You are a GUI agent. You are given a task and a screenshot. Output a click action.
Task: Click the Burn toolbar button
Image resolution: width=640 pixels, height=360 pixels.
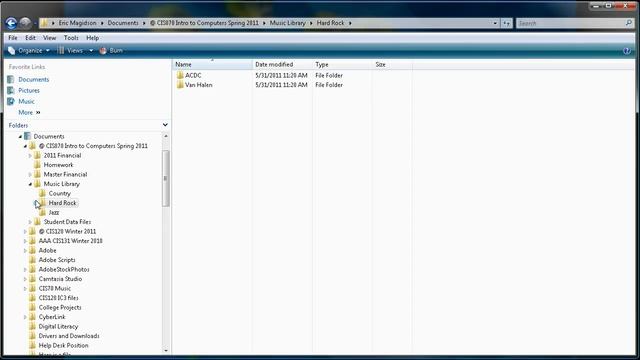click(111, 51)
